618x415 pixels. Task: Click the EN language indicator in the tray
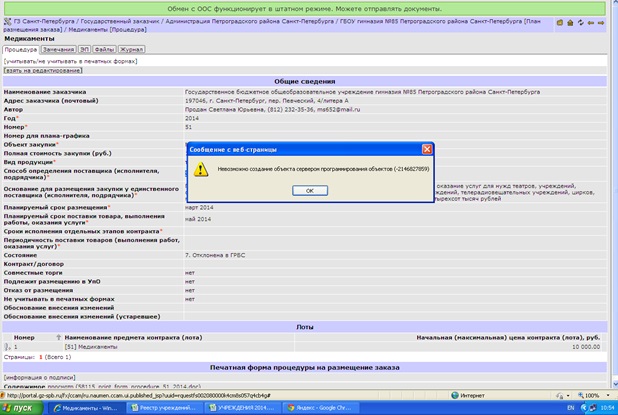[x=570, y=408]
